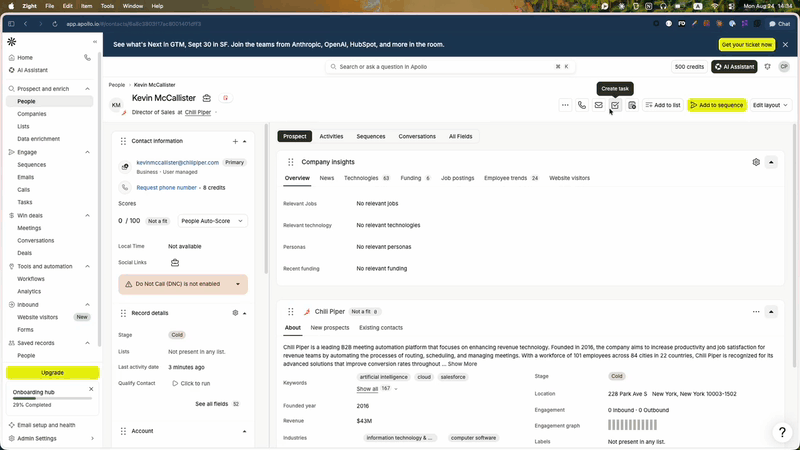The height and width of the screenshot is (450, 800).
Task: Click the schedule meeting calendar icon
Action: pos(632,105)
